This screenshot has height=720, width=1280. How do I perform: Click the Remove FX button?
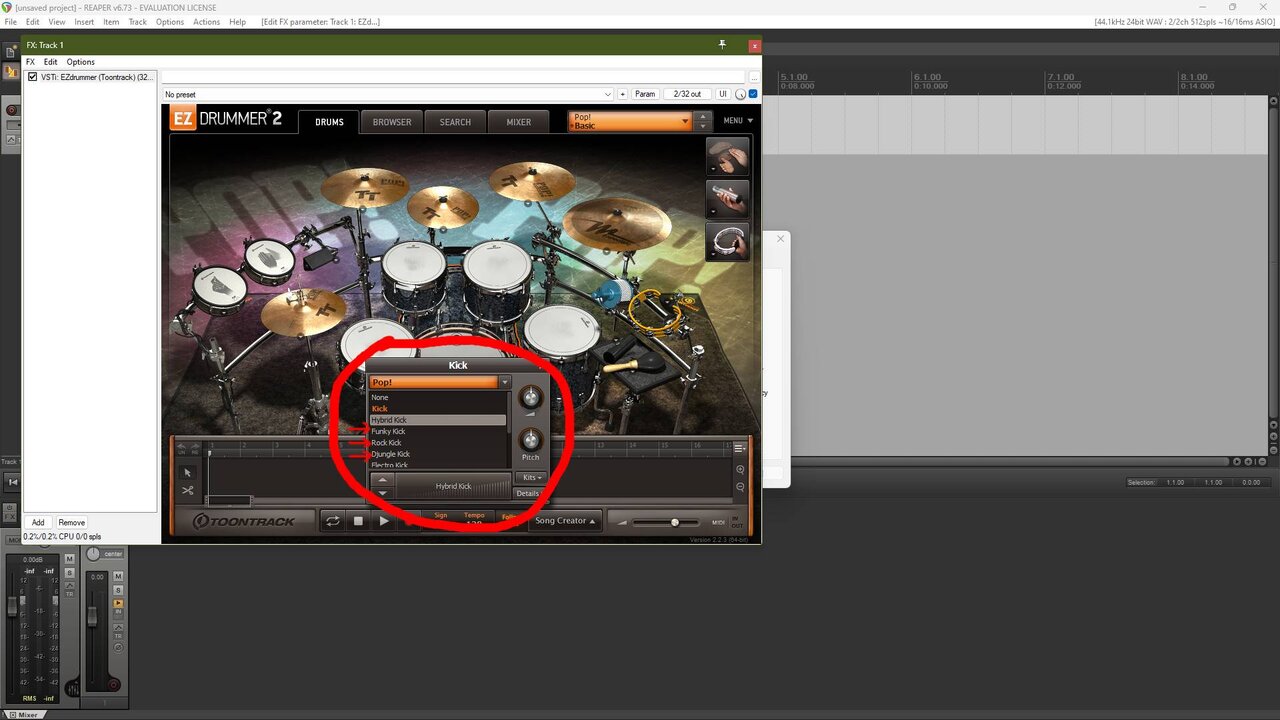coord(71,522)
